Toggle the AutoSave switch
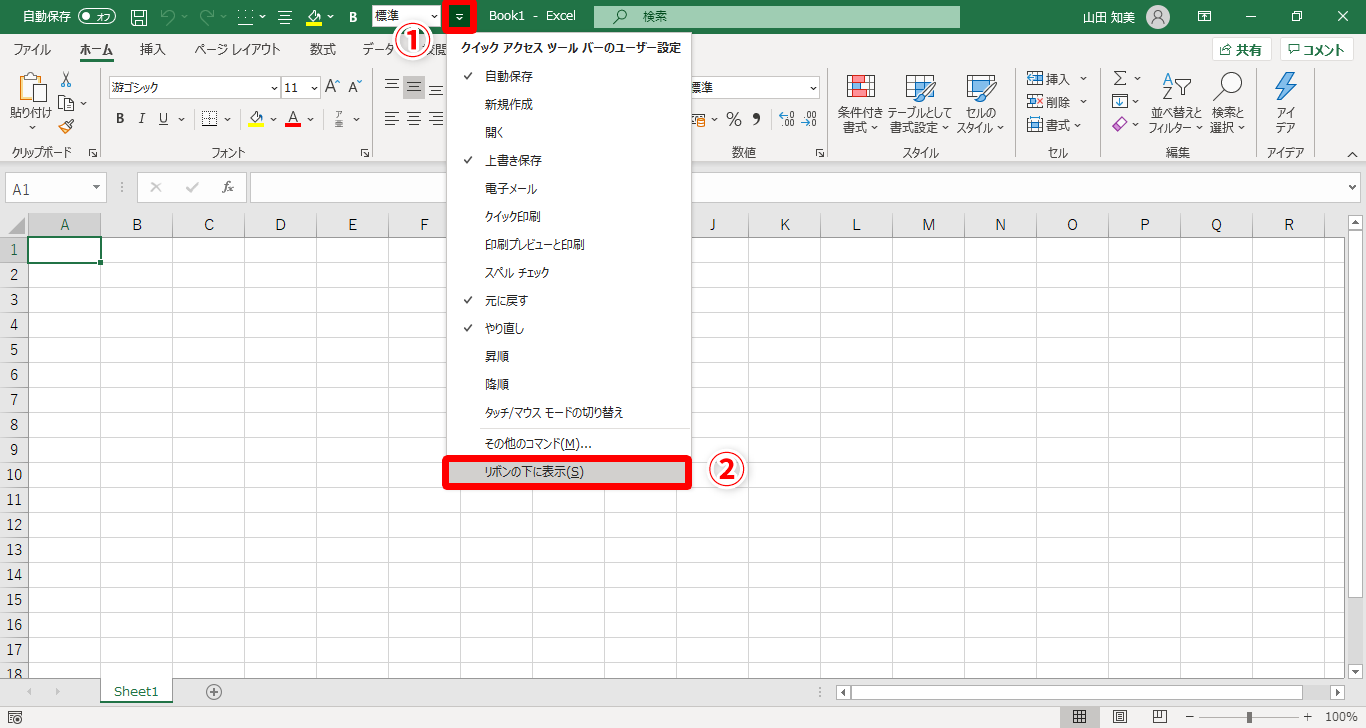The width and height of the screenshot is (1366, 728). pyautogui.click(x=97, y=17)
